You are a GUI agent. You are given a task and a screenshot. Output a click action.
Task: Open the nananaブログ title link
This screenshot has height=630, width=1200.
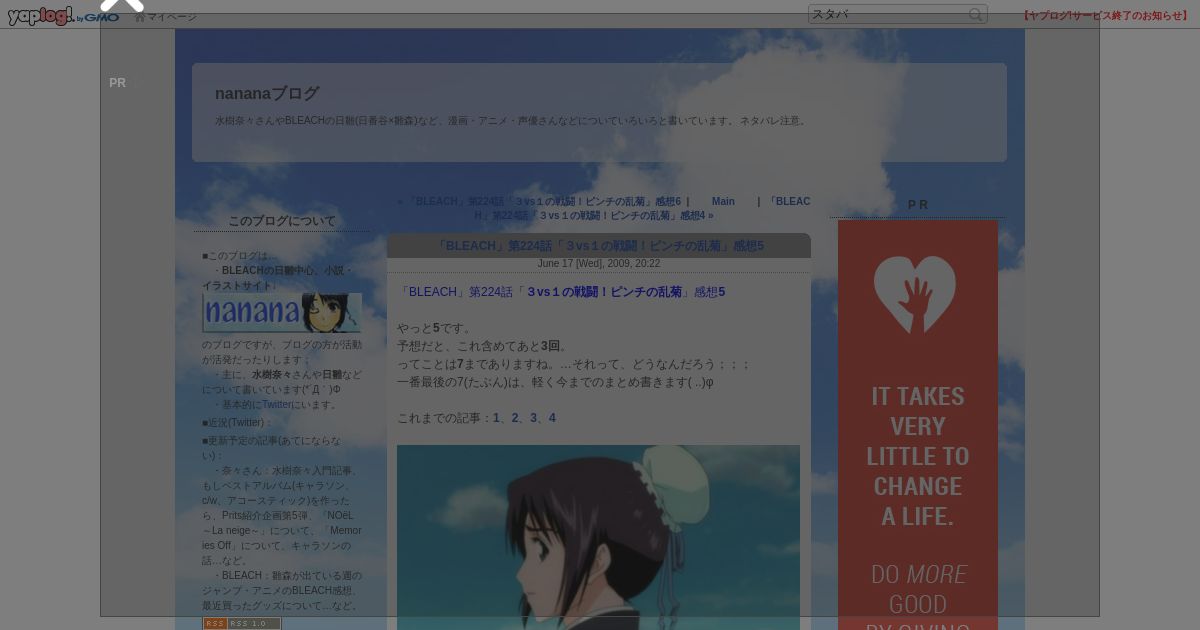tap(267, 93)
